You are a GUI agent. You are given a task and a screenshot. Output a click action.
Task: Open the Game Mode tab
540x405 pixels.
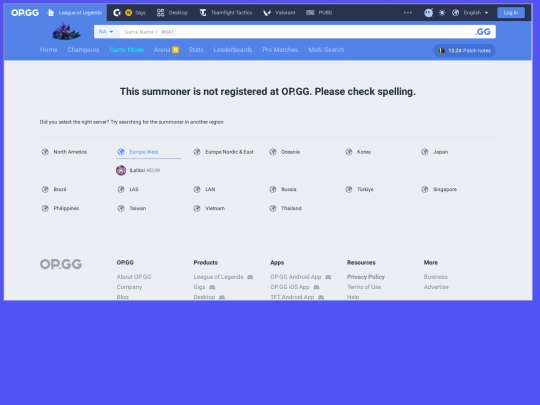tap(127, 50)
